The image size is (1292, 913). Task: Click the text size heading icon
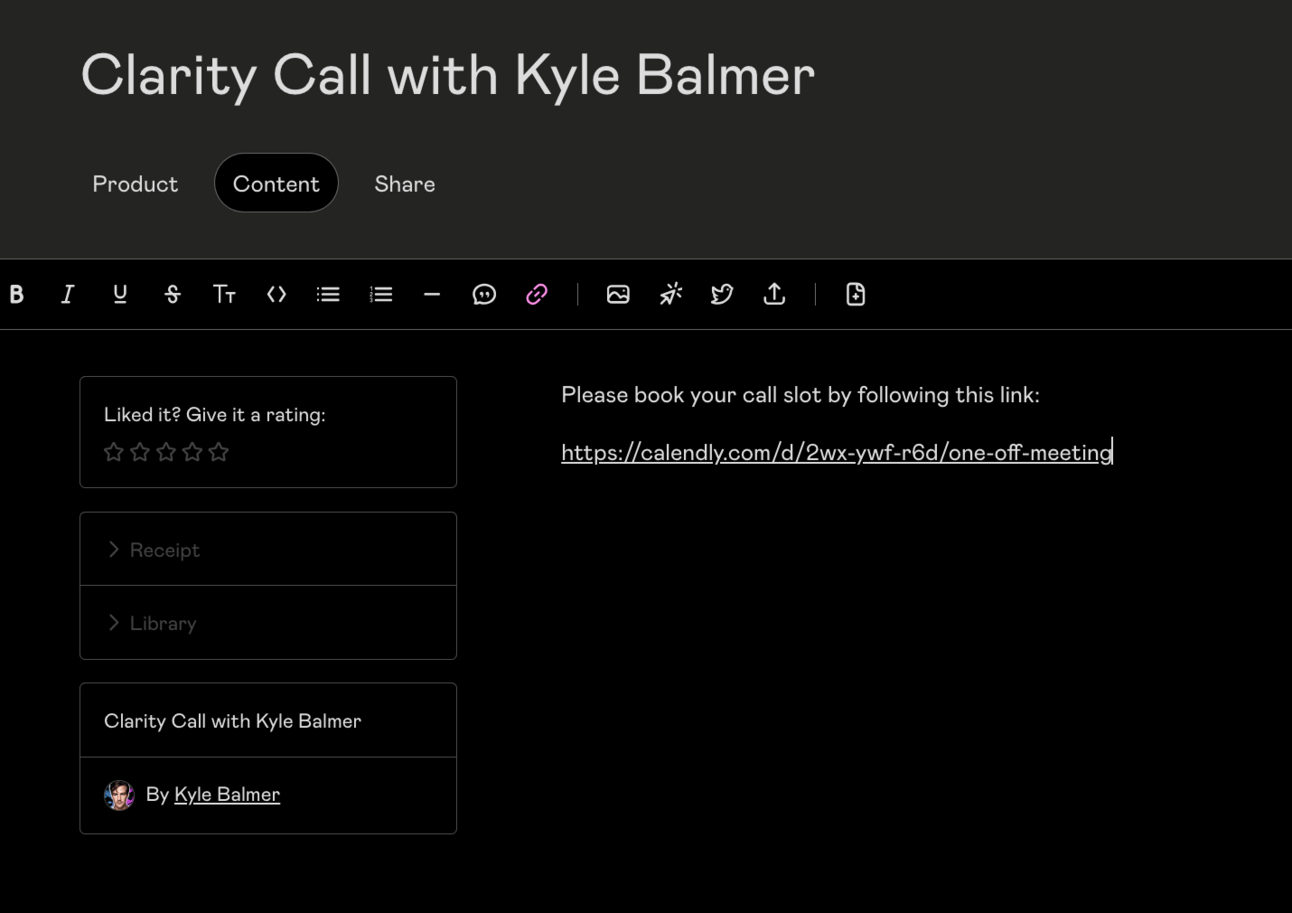point(224,294)
